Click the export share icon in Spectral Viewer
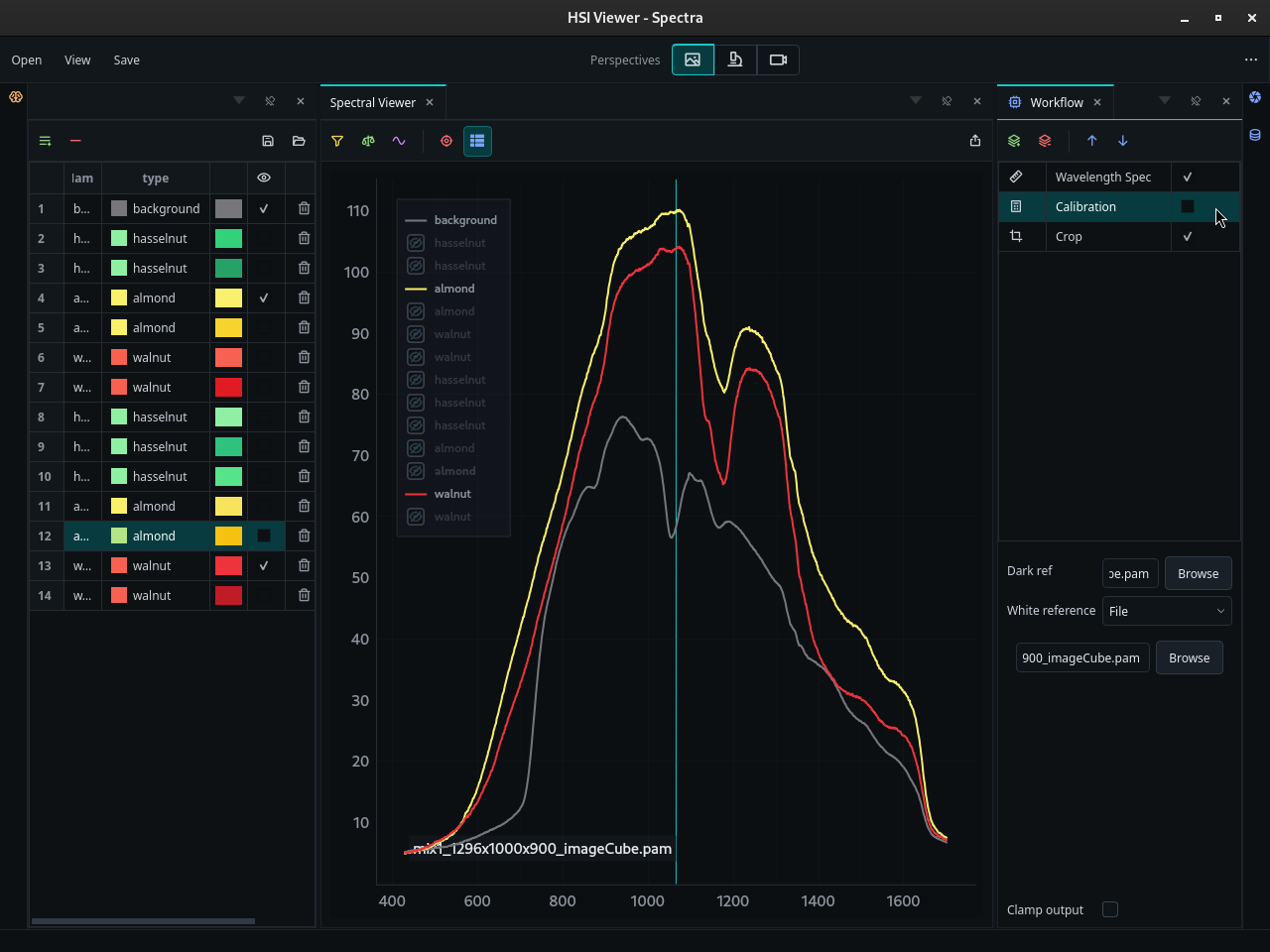This screenshot has height=952, width=1270. (x=975, y=141)
